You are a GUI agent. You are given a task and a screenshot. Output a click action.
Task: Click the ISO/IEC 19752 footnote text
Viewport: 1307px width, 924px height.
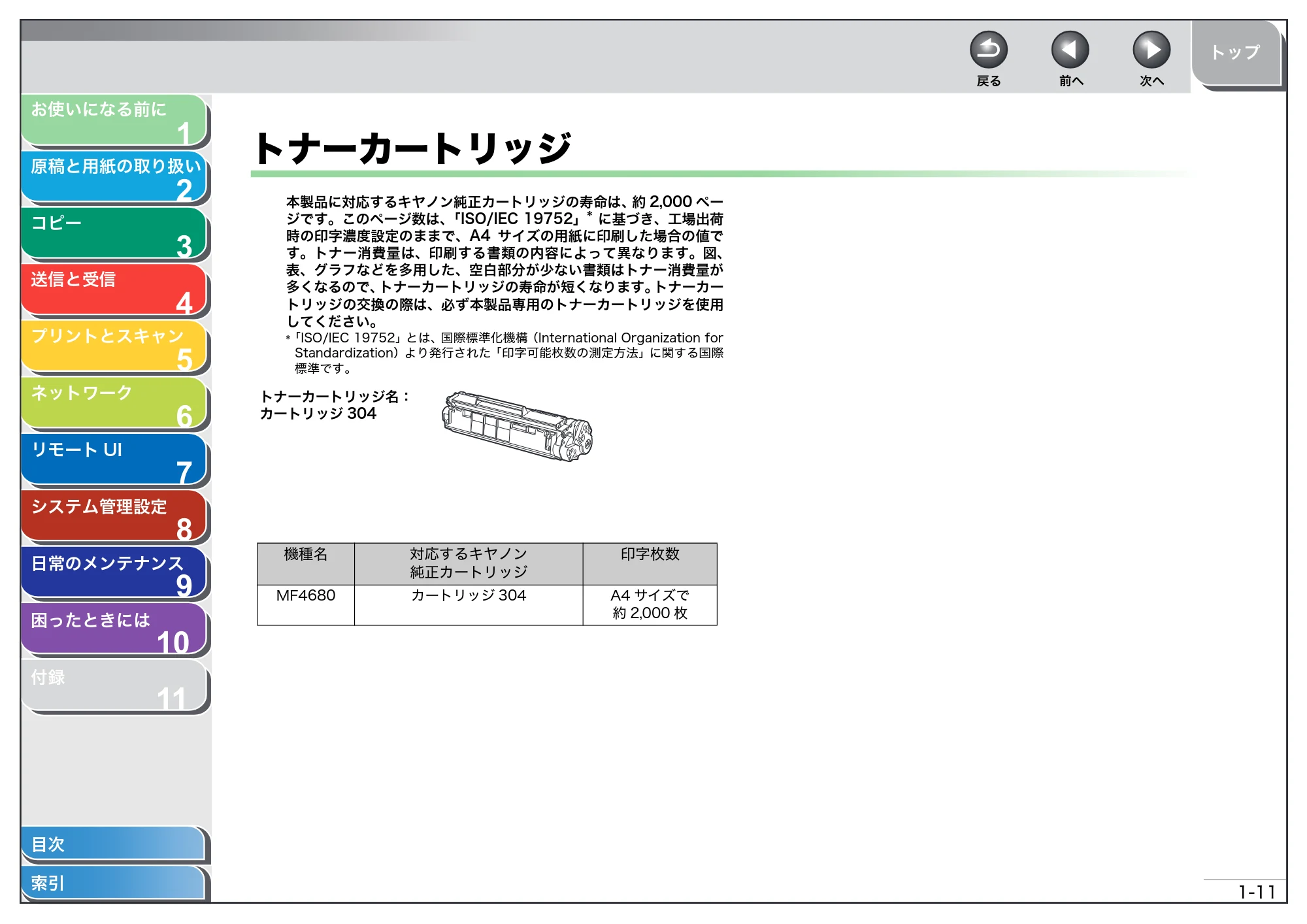(505, 353)
